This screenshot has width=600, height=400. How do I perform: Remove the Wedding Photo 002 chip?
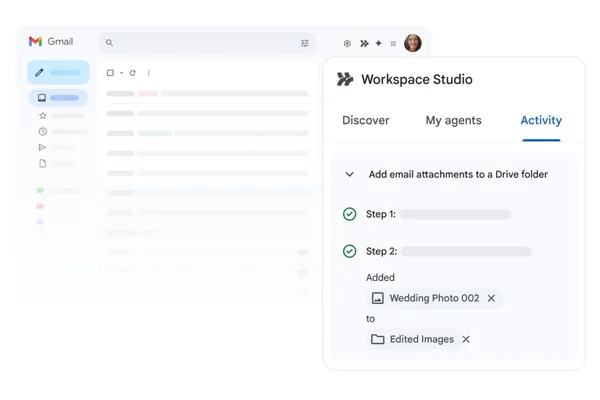(491, 298)
